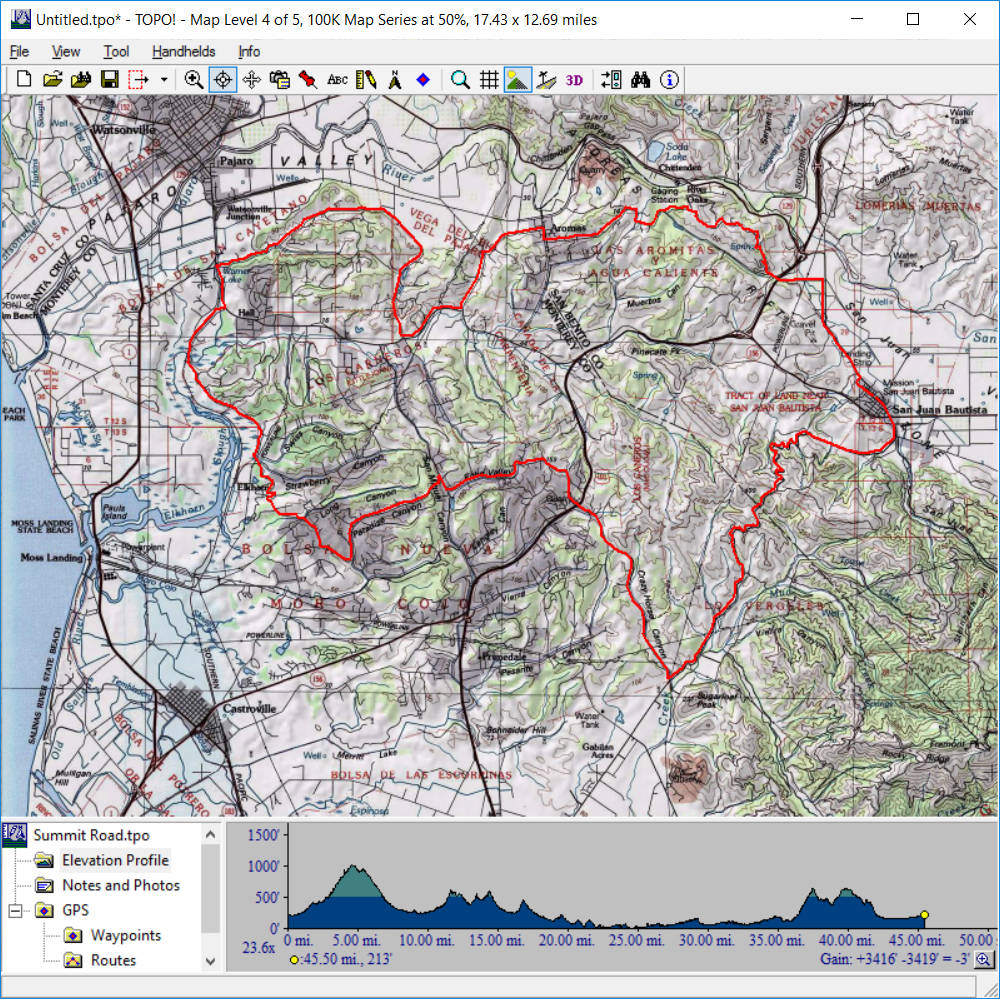Viewport: 1000px width, 999px height.
Task: Open the Handhelds menu
Action: tap(183, 51)
